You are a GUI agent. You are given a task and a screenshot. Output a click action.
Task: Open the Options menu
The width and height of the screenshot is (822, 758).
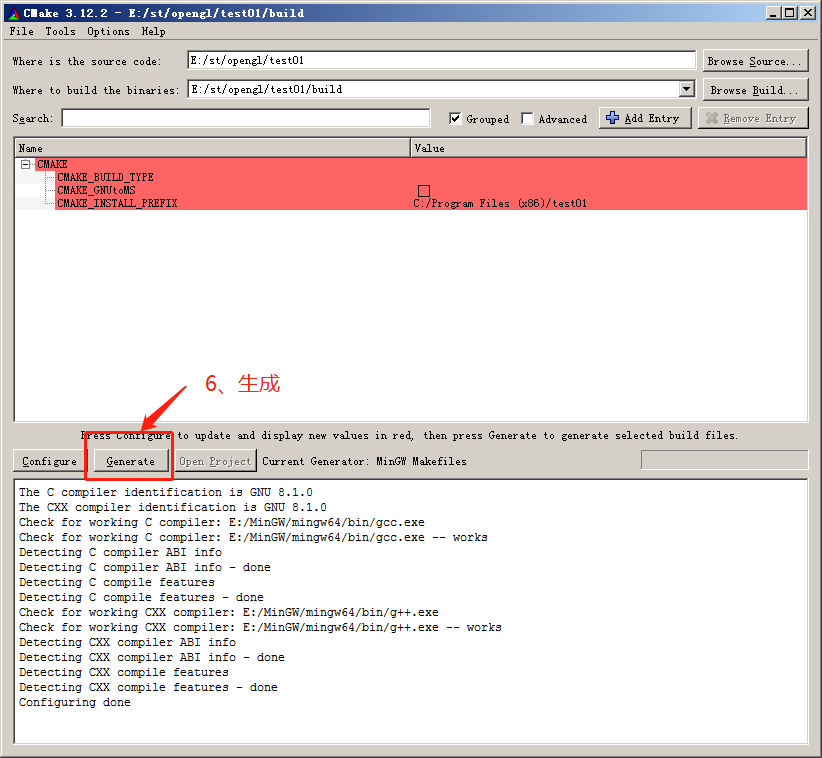(x=108, y=31)
